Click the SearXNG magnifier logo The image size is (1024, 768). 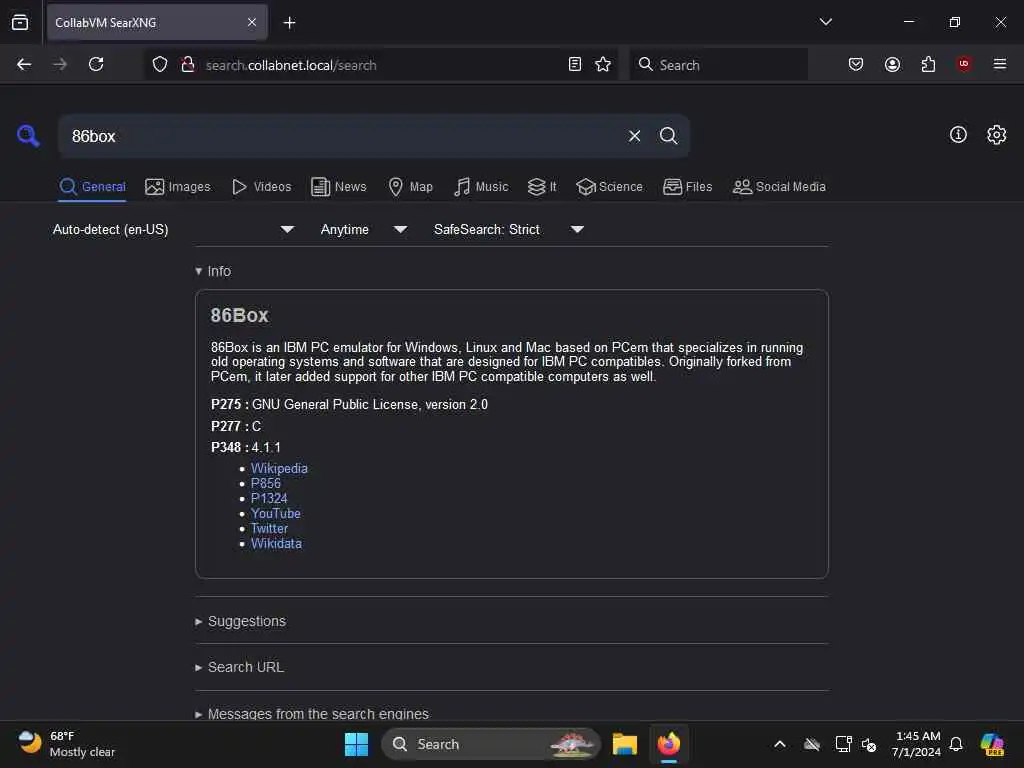28,136
